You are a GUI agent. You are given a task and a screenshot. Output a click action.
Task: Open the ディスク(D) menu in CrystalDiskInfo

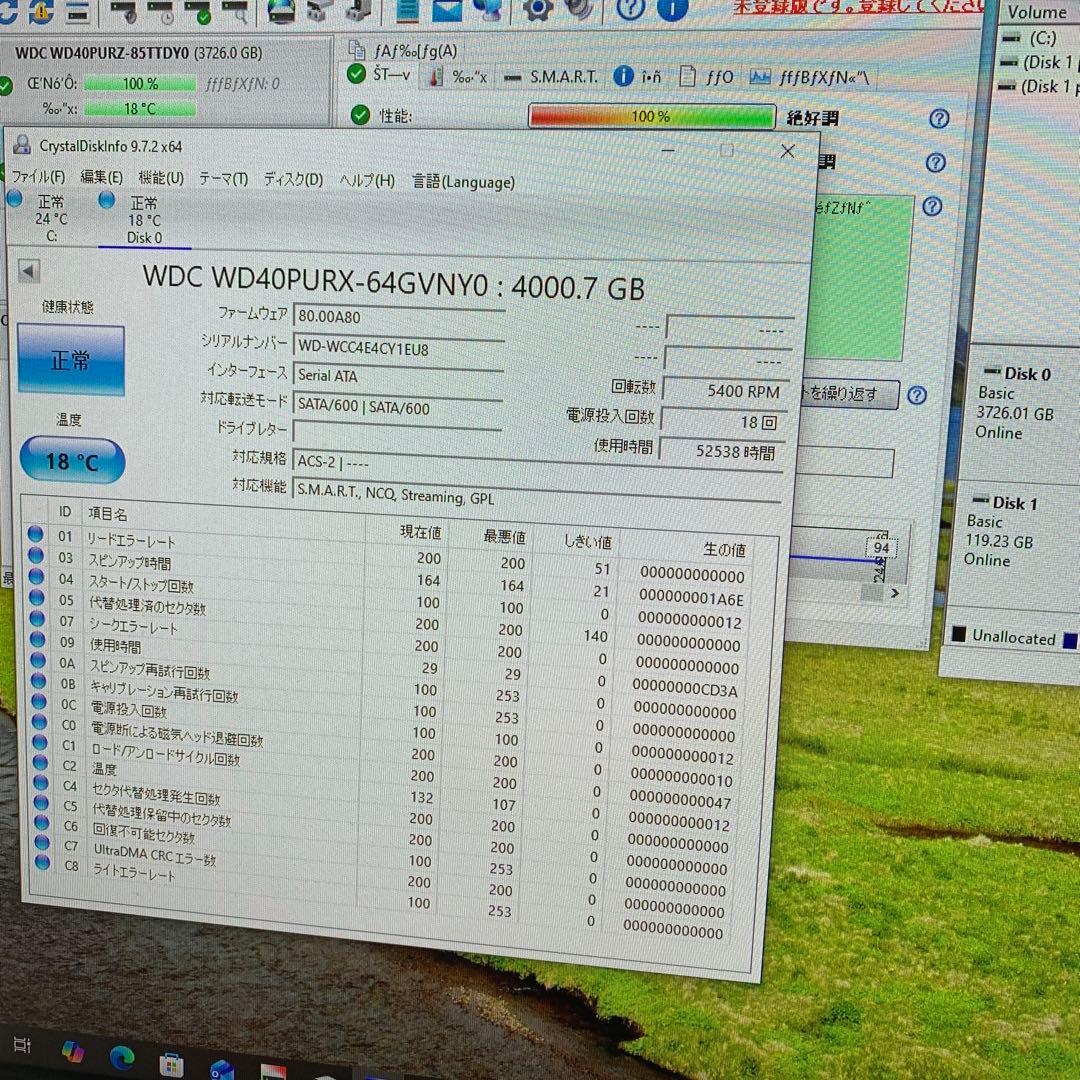click(x=293, y=180)
